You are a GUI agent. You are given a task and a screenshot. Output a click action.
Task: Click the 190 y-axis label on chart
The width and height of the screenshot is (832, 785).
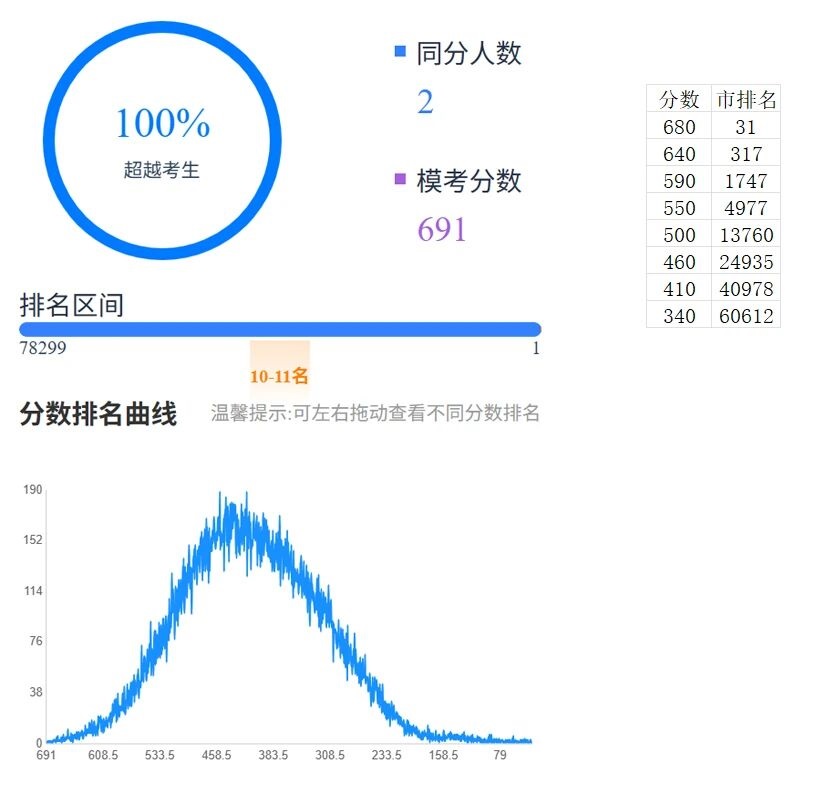pos(32,490)
